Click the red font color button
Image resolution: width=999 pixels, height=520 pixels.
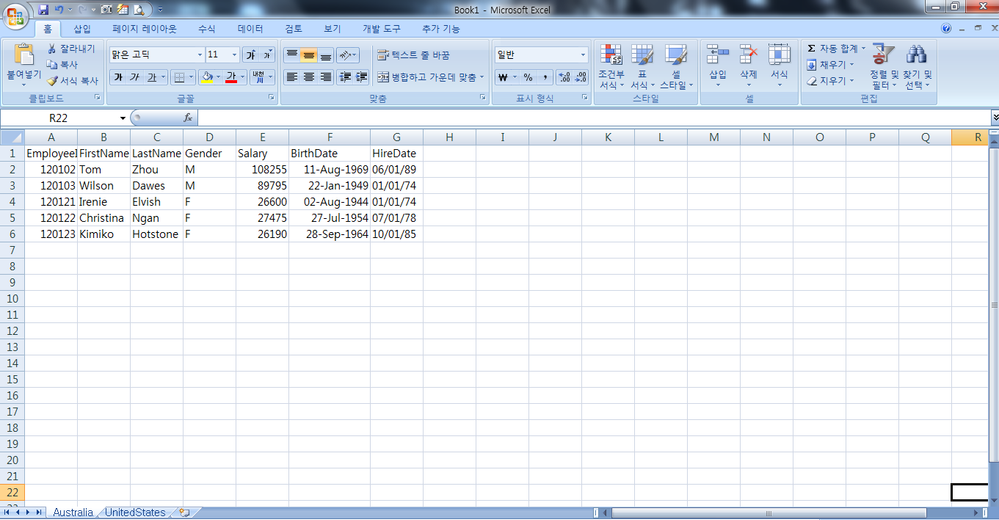coord(231,77)
